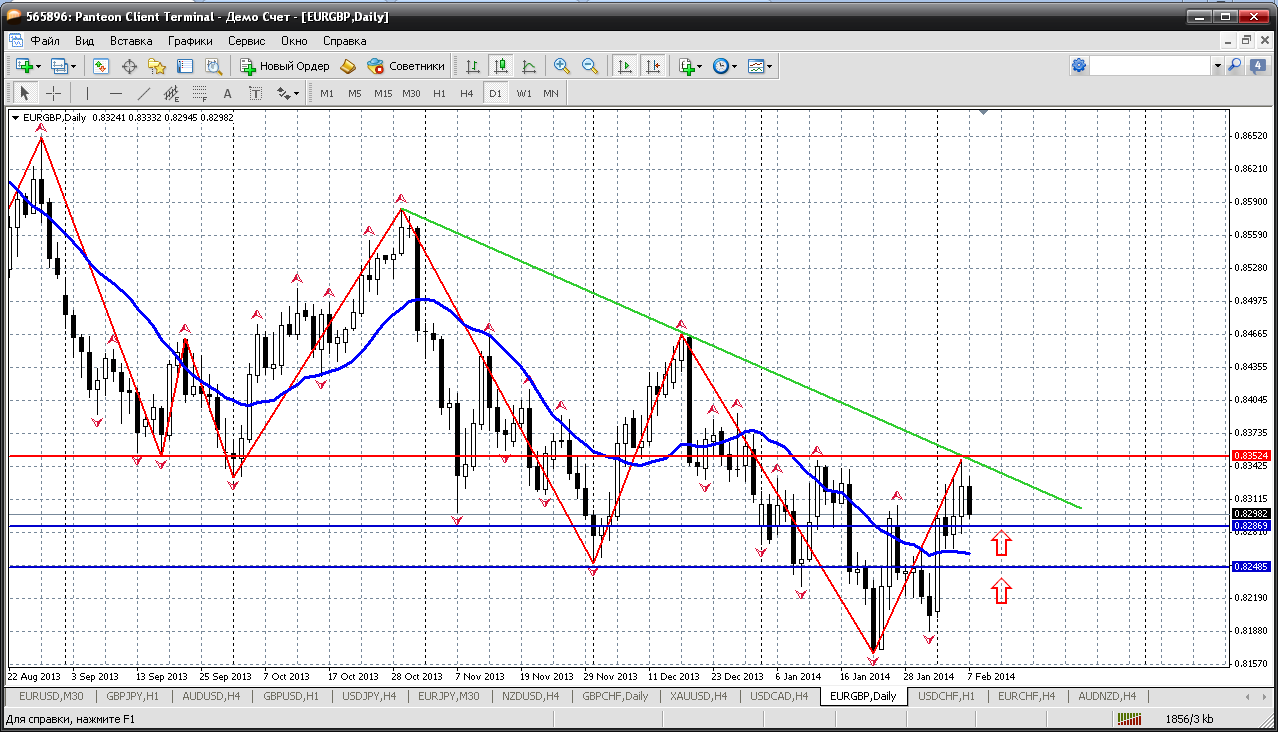The width and height of the screenshot is (1278, 732).
Task: Click the 0.82485 blue price label
Action: coord(1252,566)
